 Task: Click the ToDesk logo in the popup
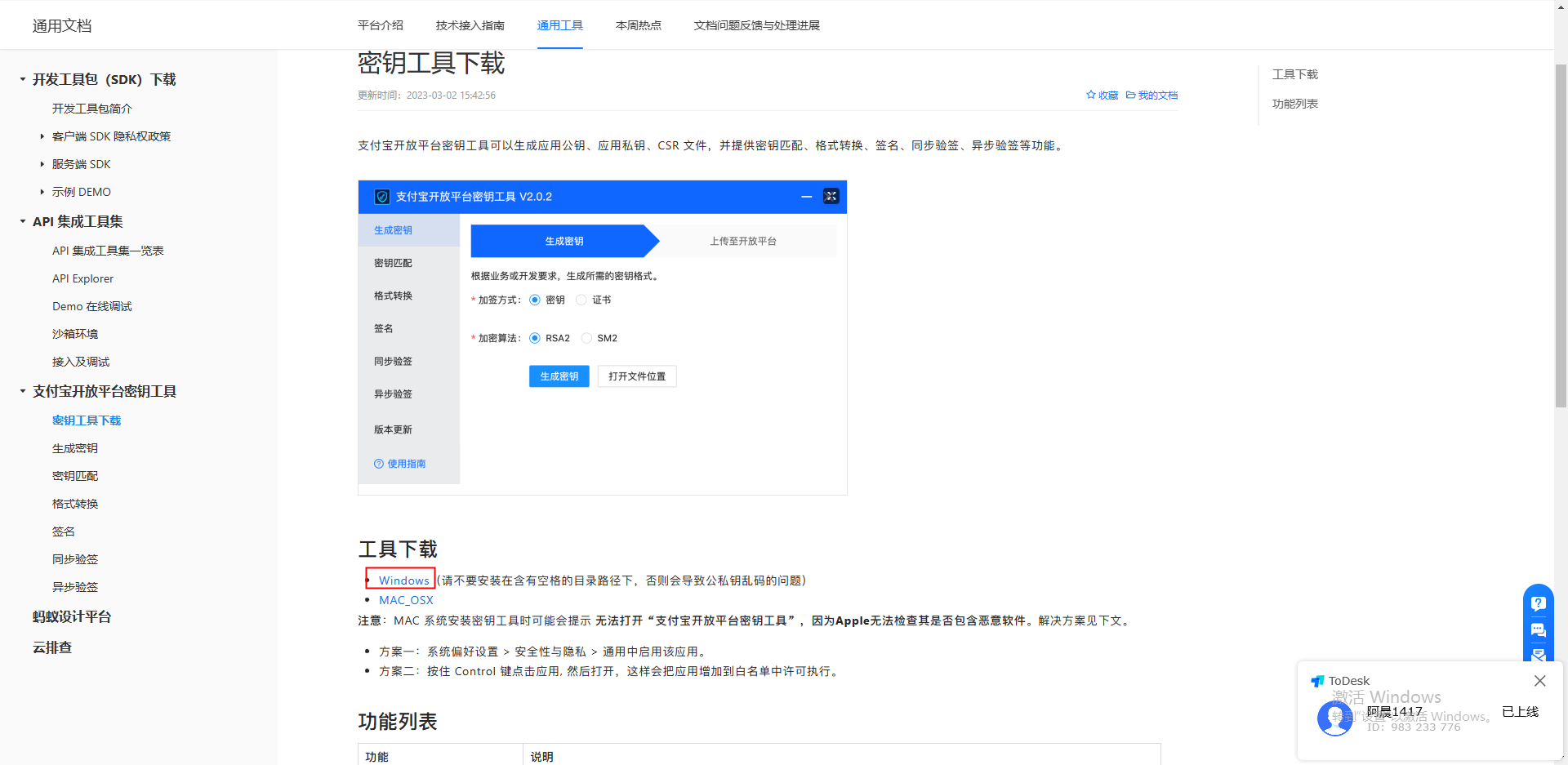pos(1318,680)
